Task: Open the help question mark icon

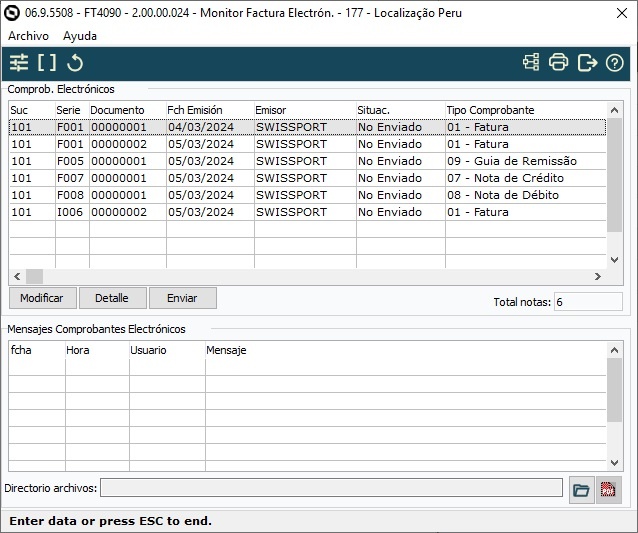Action: click(x=614, y=63)
